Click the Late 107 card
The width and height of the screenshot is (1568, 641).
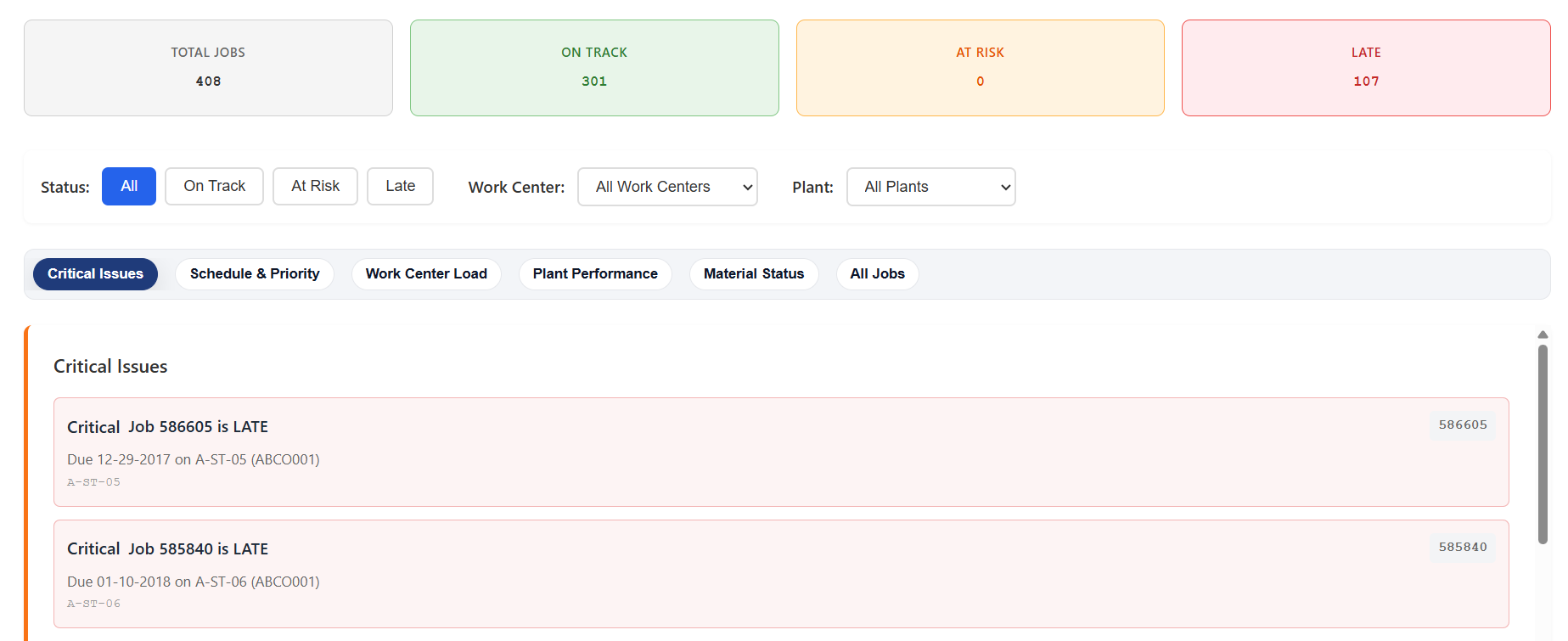coord(1366,68)
